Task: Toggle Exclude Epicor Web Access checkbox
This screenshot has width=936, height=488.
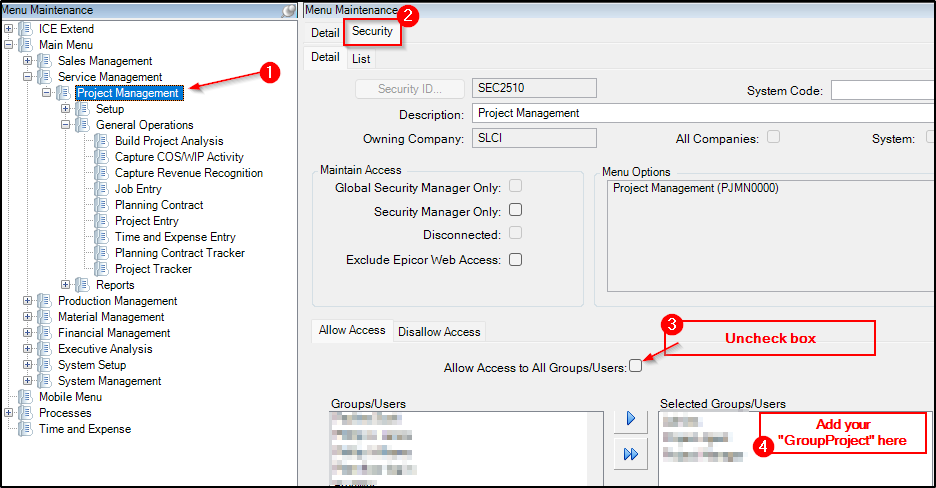Action: (x=516, y=260)
